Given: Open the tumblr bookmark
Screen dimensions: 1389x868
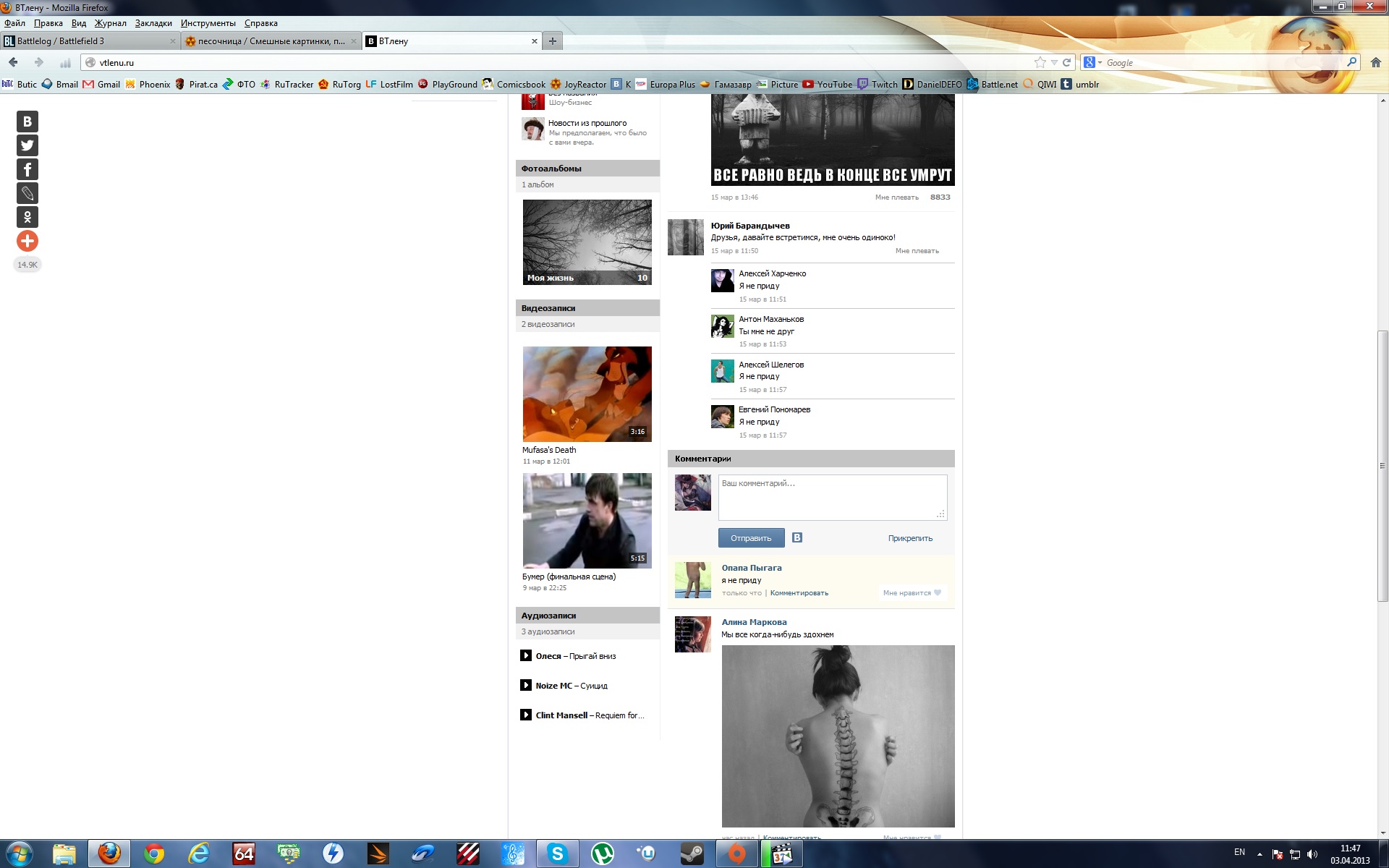Looking at the screenshot, I should pyautogui.click(x=1080, y=84).
